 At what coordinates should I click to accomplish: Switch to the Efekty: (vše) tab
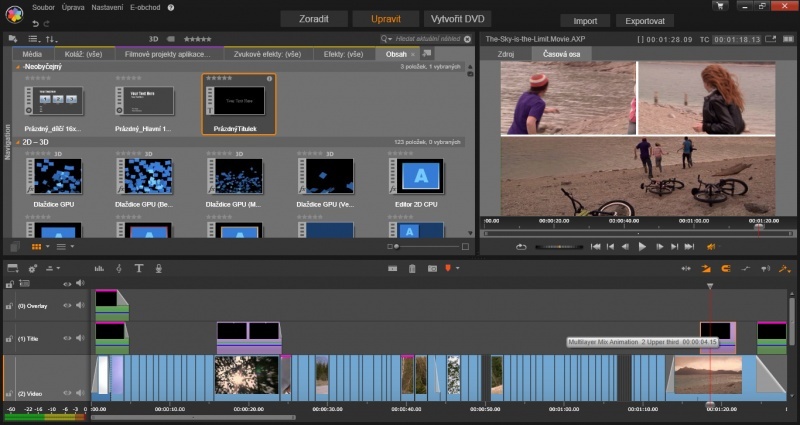(x=341, y=53)
